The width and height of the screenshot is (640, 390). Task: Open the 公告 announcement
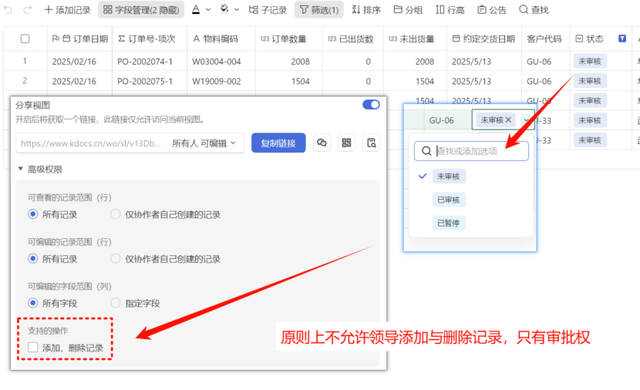click(x=492, y=9)
